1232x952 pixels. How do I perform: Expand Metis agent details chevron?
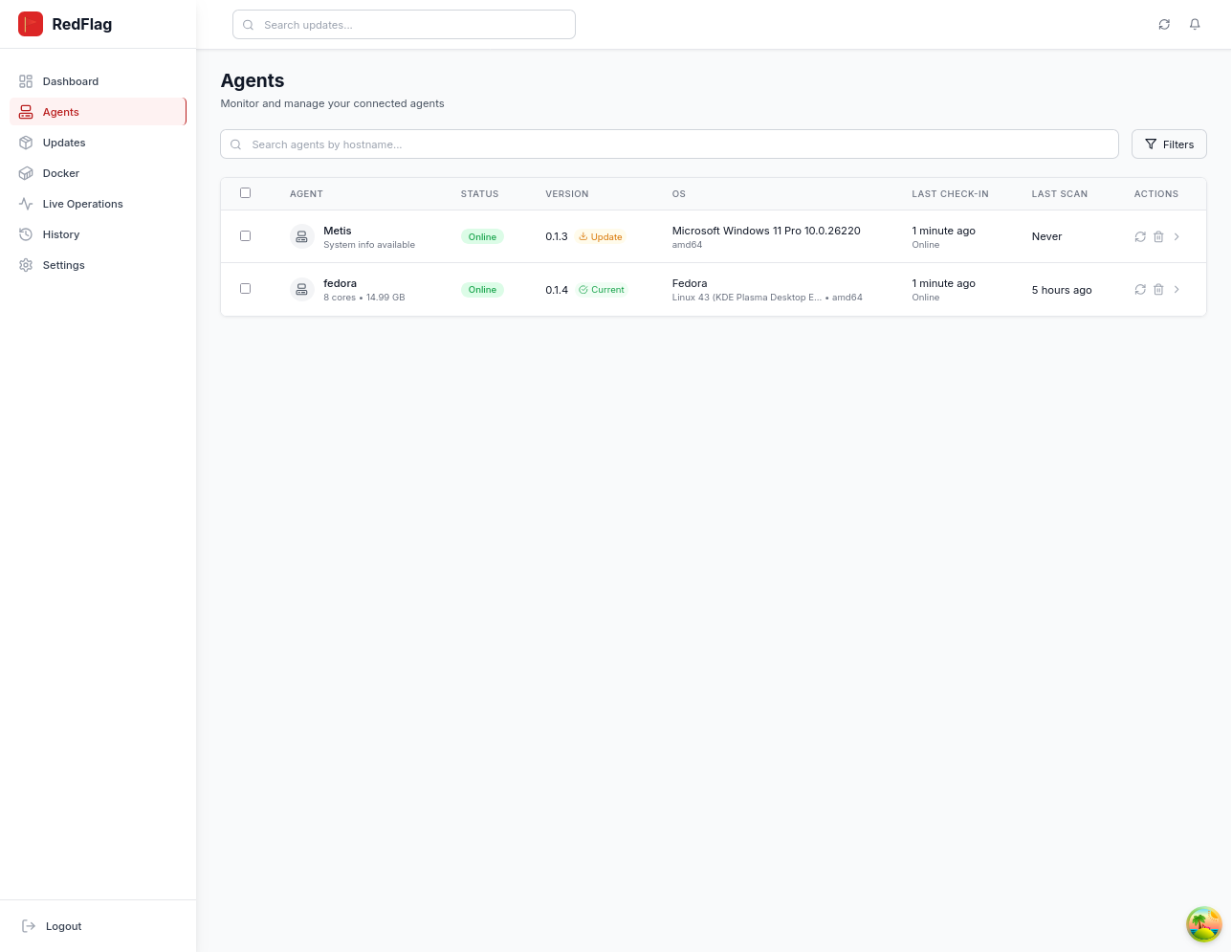(1177, 237)
